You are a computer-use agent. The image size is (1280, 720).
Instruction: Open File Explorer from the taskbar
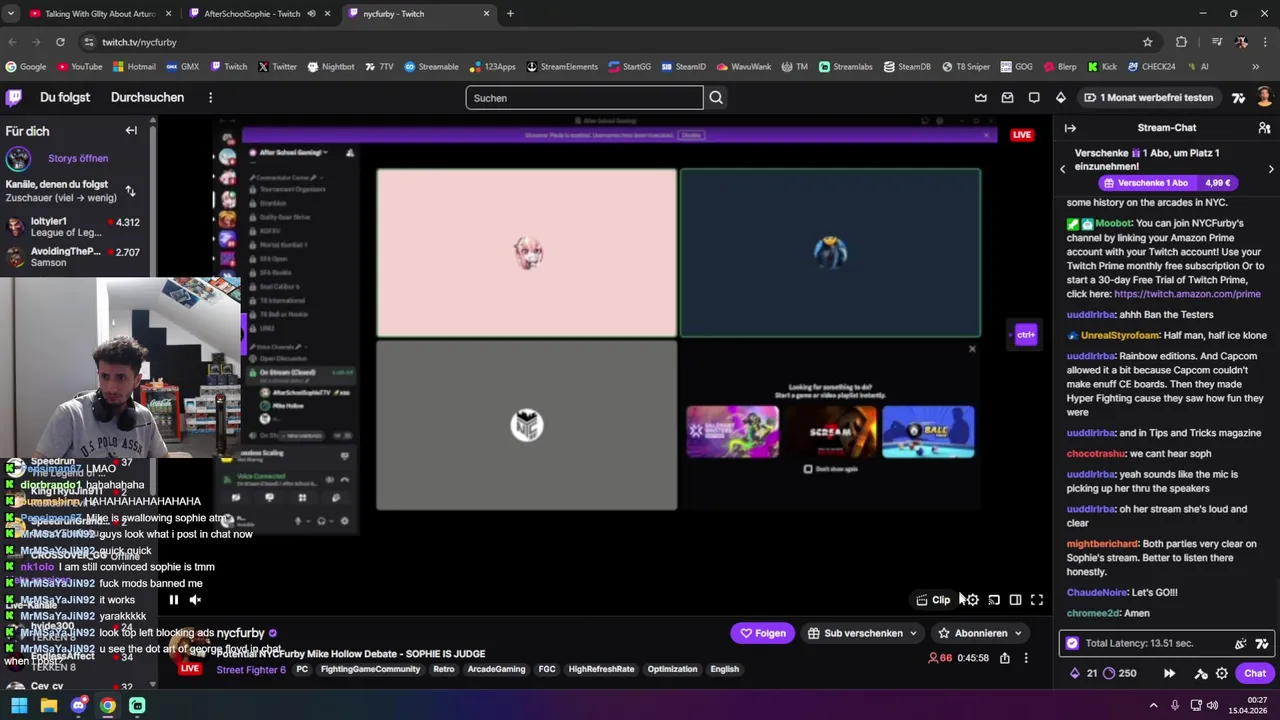click(x=49, y=705)
